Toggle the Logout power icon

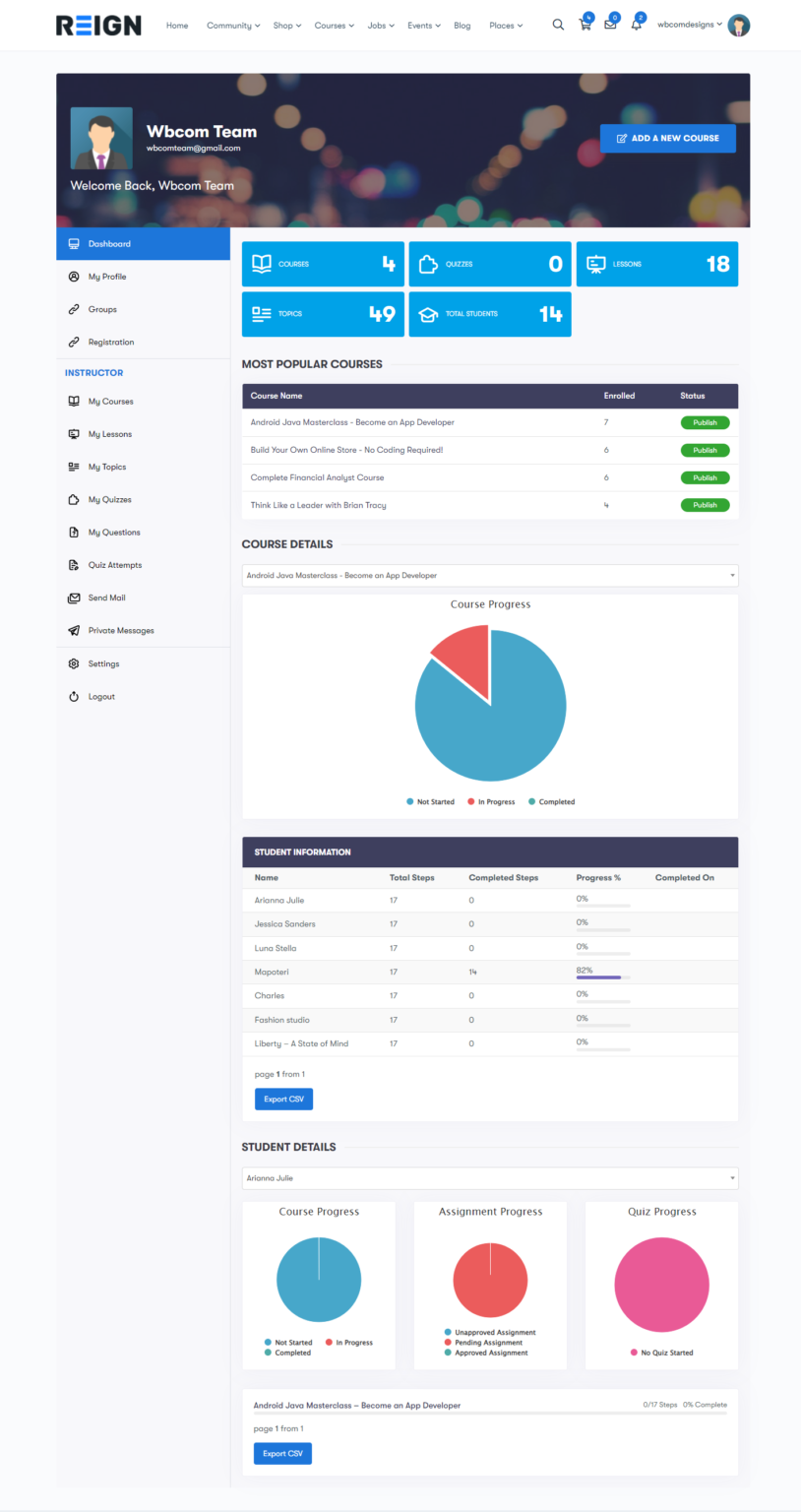[x=73, y=696]
